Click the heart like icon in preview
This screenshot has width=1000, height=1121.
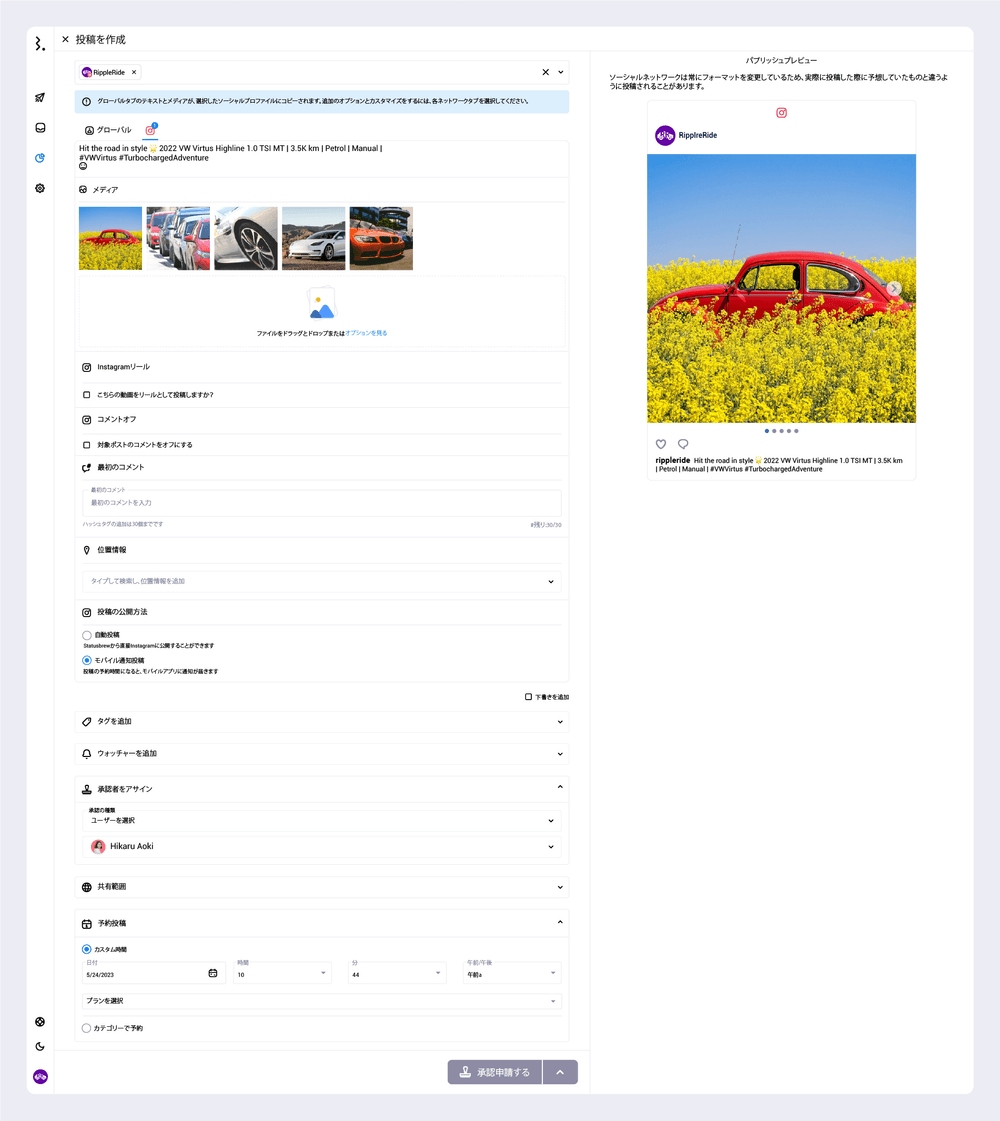pos(661,444)
